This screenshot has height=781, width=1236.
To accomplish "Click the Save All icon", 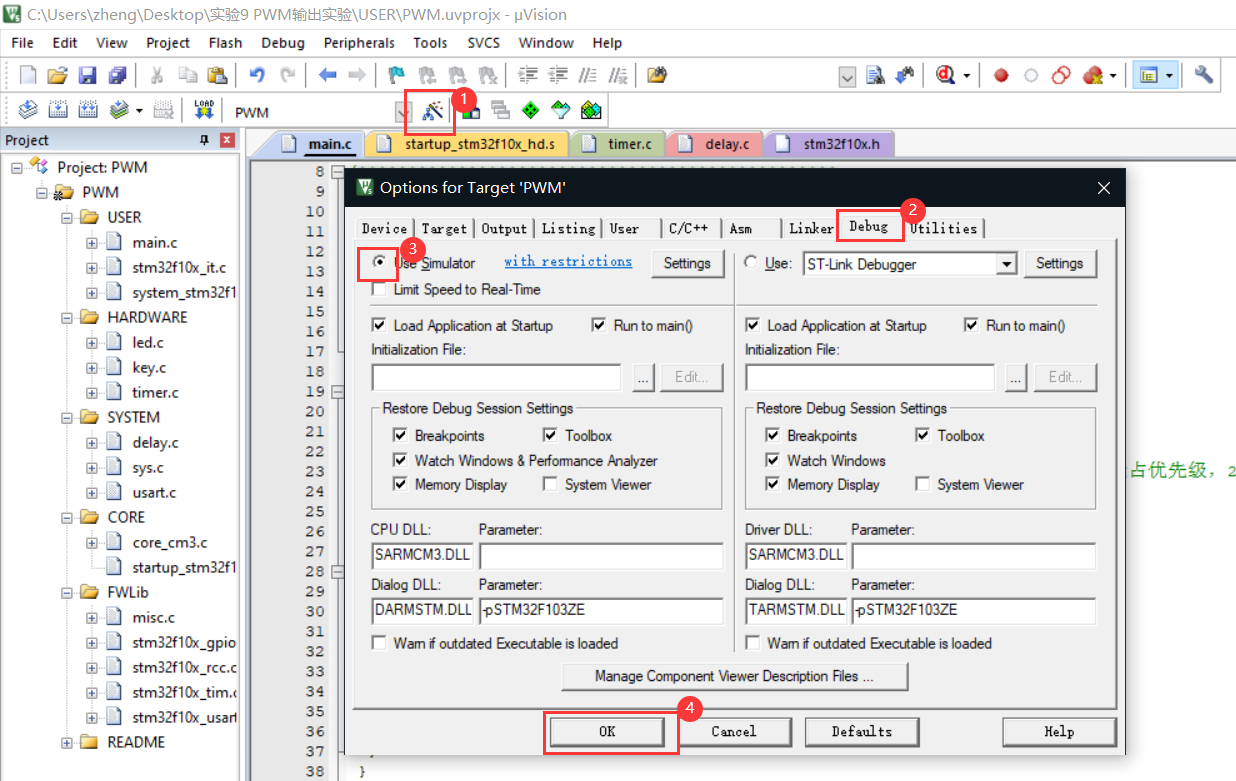I will (x=117, y=75).
